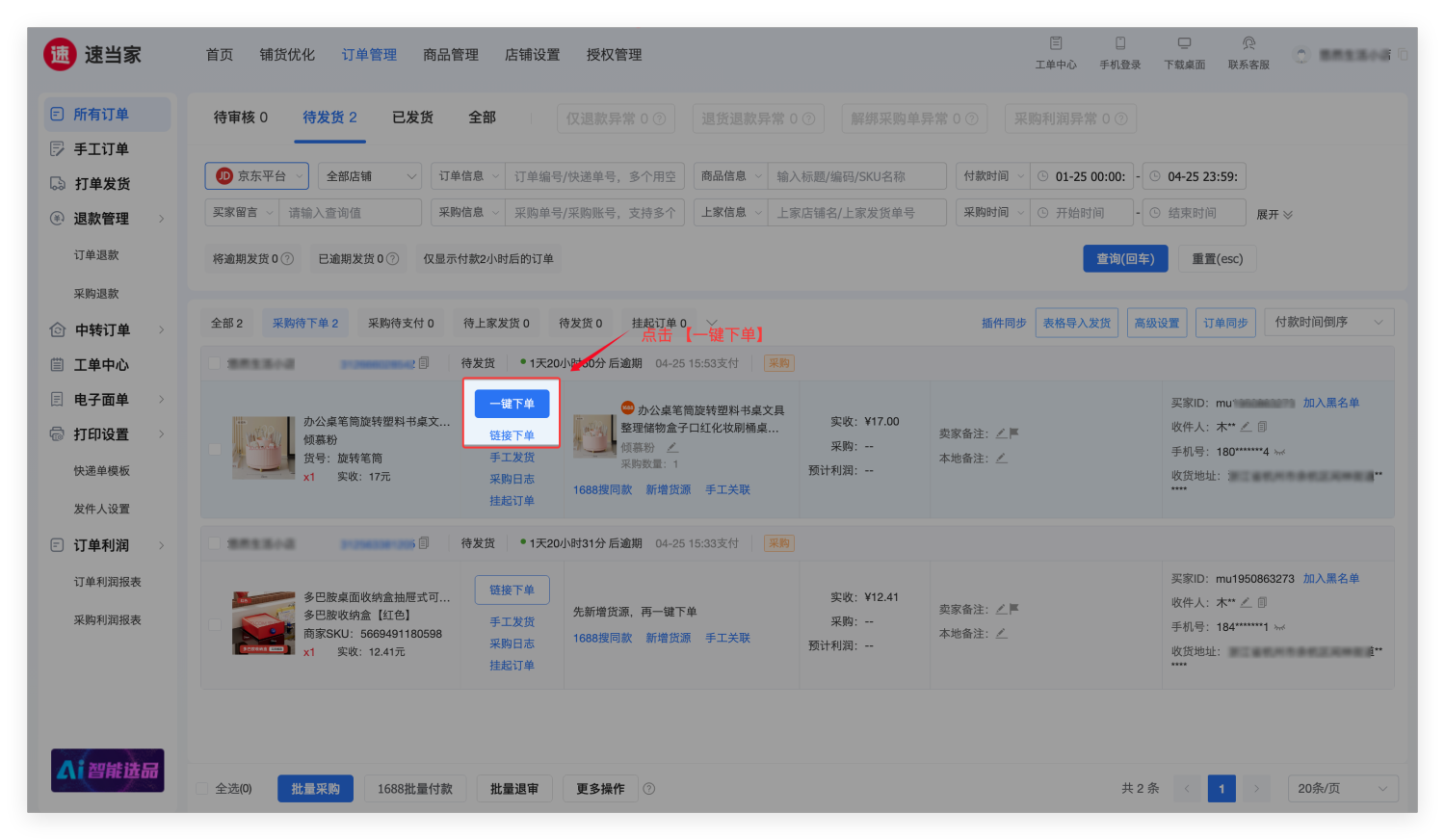Viewport: 1445px width, 840px height.
Task: Click the 速当家 logo icon
Action: (x=60, y=55)
